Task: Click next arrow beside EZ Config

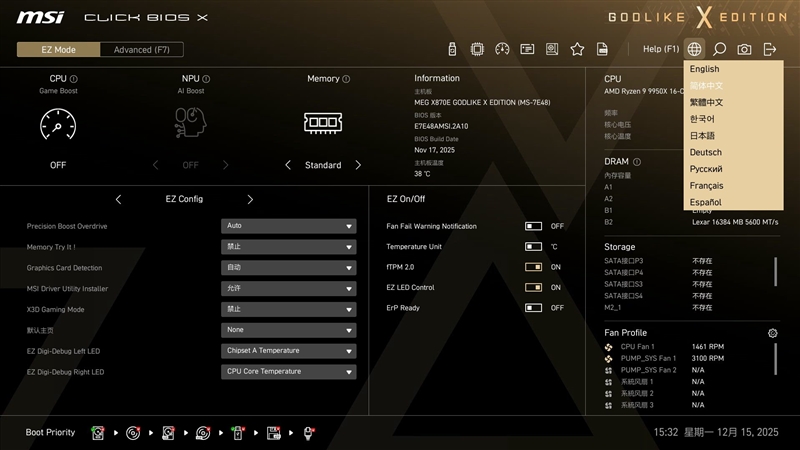Action: tap(250, 199)
